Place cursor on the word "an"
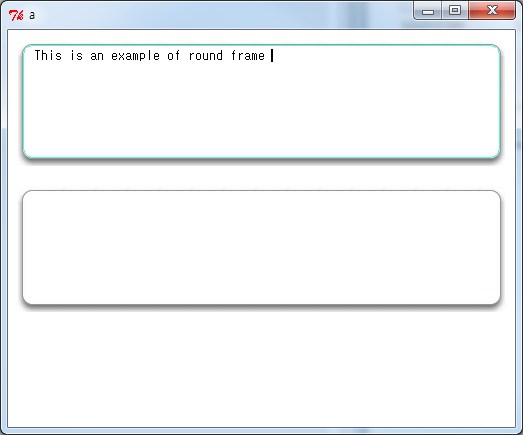This screenshot has height=435, width=523. tap(97, 56)
